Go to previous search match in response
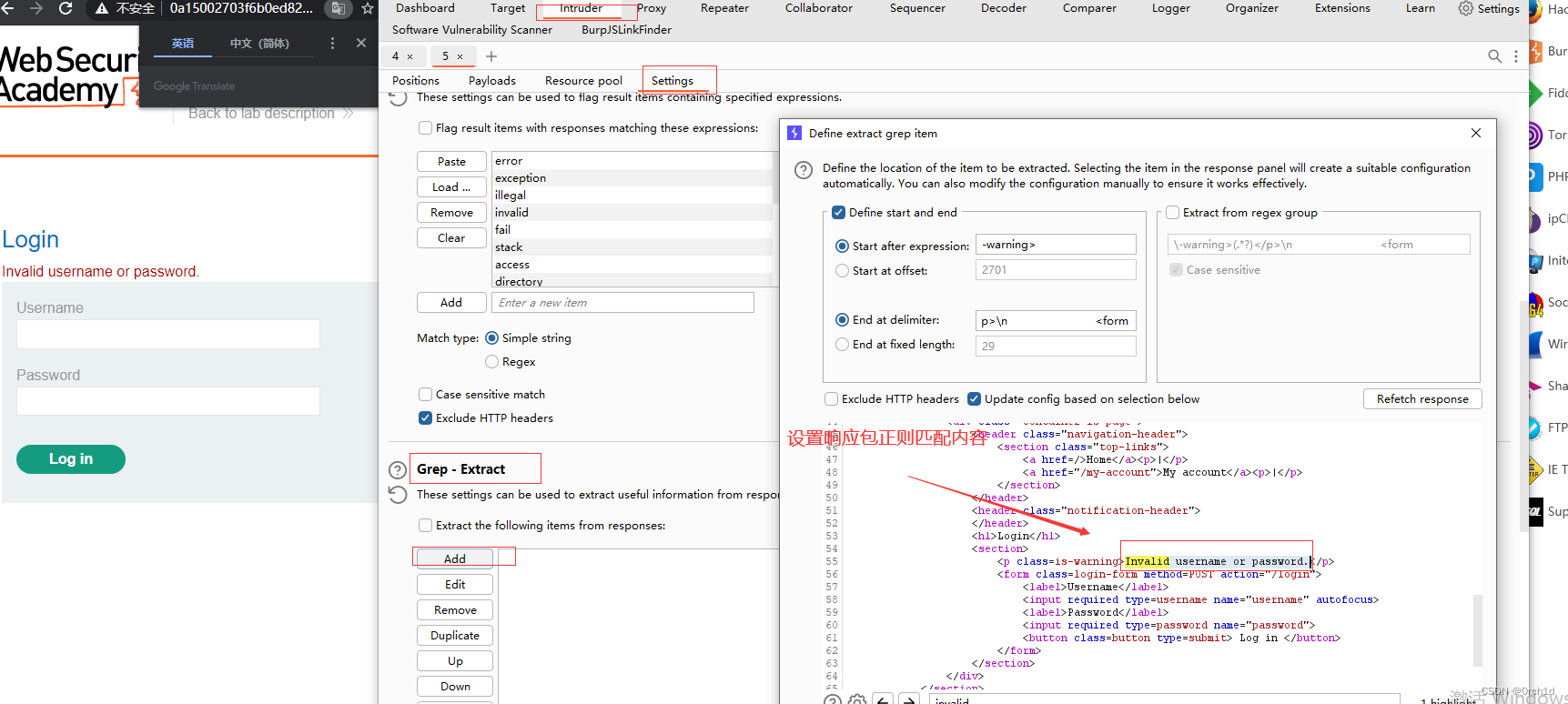Image resolution: width=1568 pixels, height=704 pixels. pyautogui.click(x=883, y=699)
